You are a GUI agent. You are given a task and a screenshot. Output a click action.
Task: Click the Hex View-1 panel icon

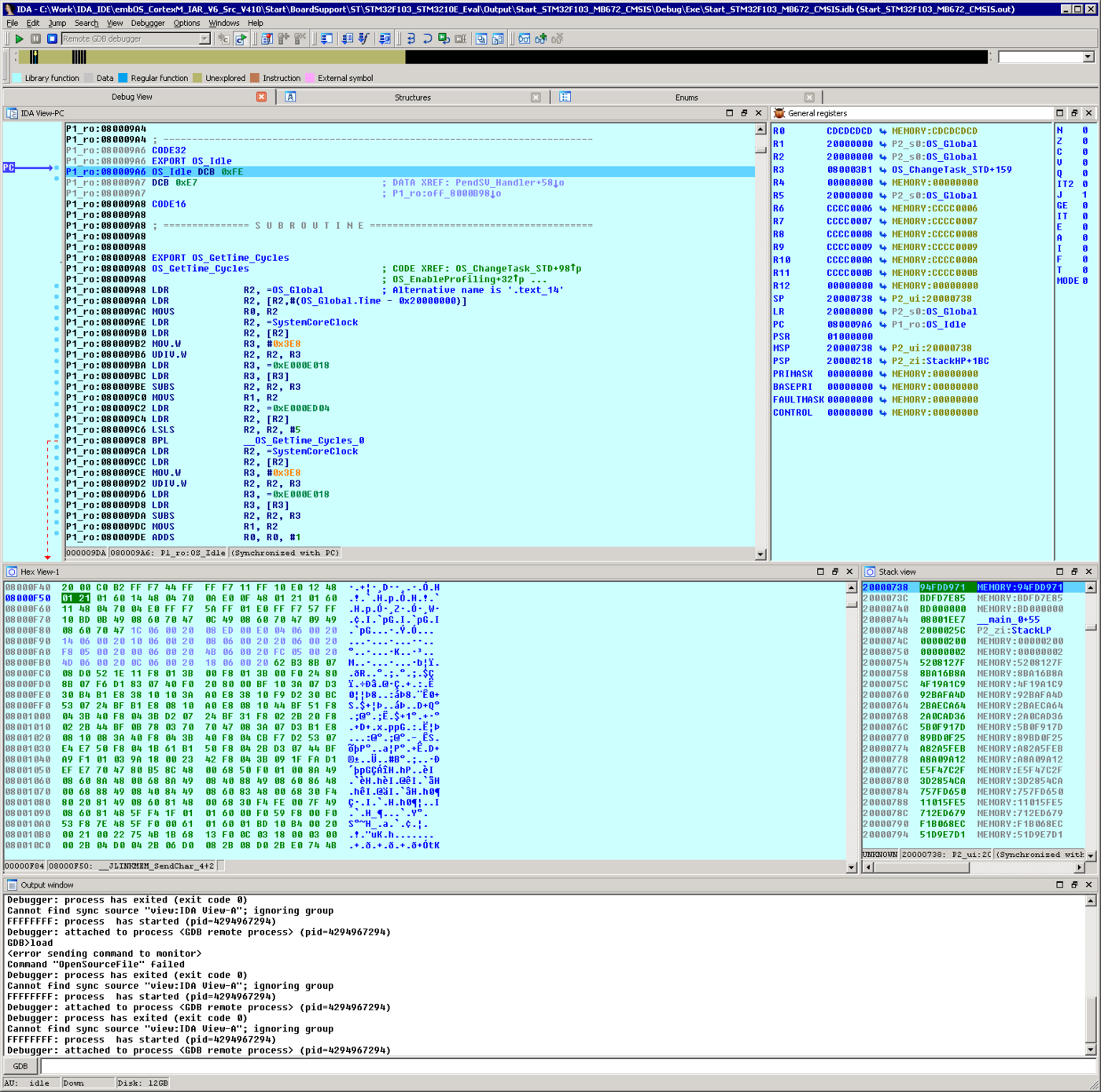click(x=12, y=572)
